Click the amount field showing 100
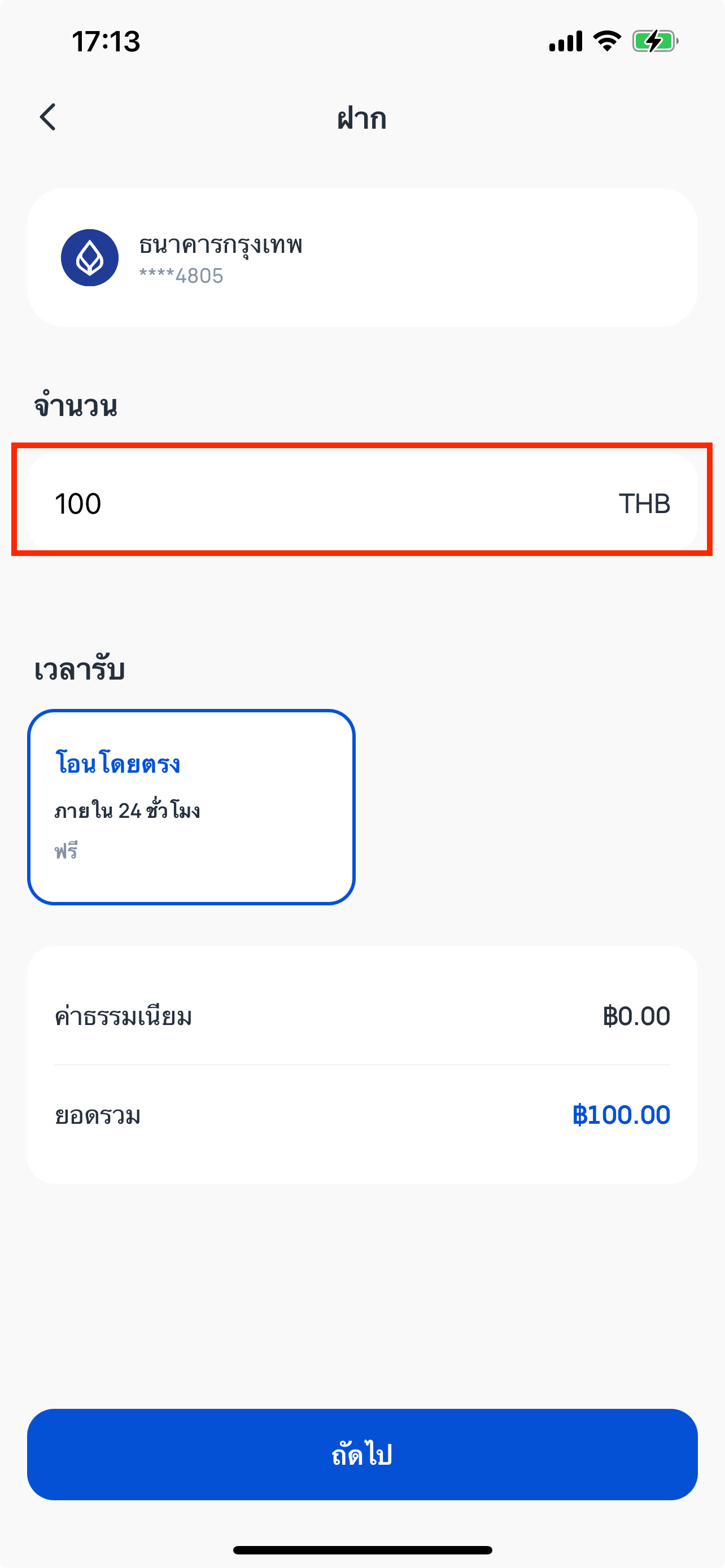The height and width of the screenshot is (1568, 725). [362, 503]
